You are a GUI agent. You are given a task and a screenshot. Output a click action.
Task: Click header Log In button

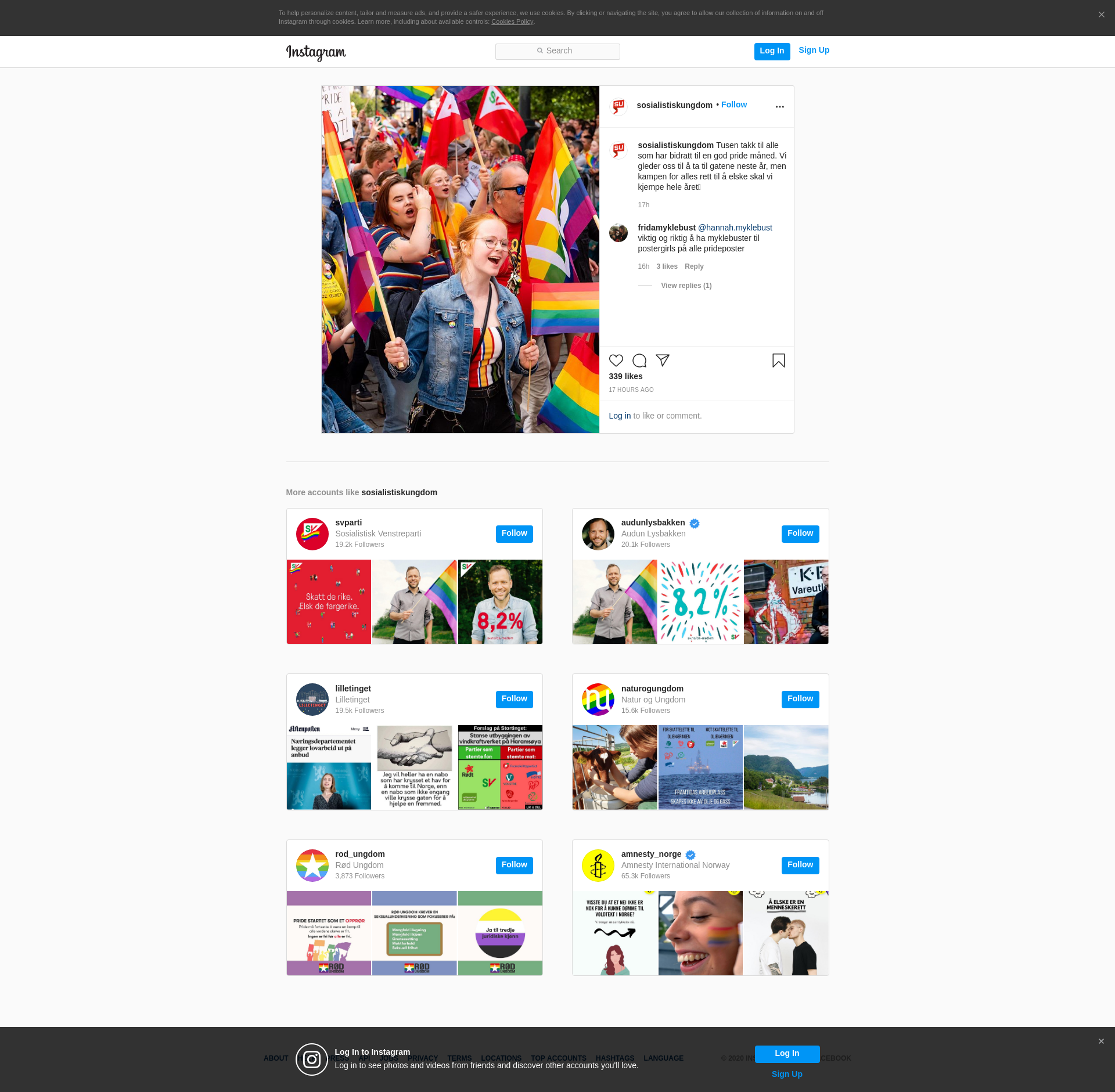click(x=772, y=51)
